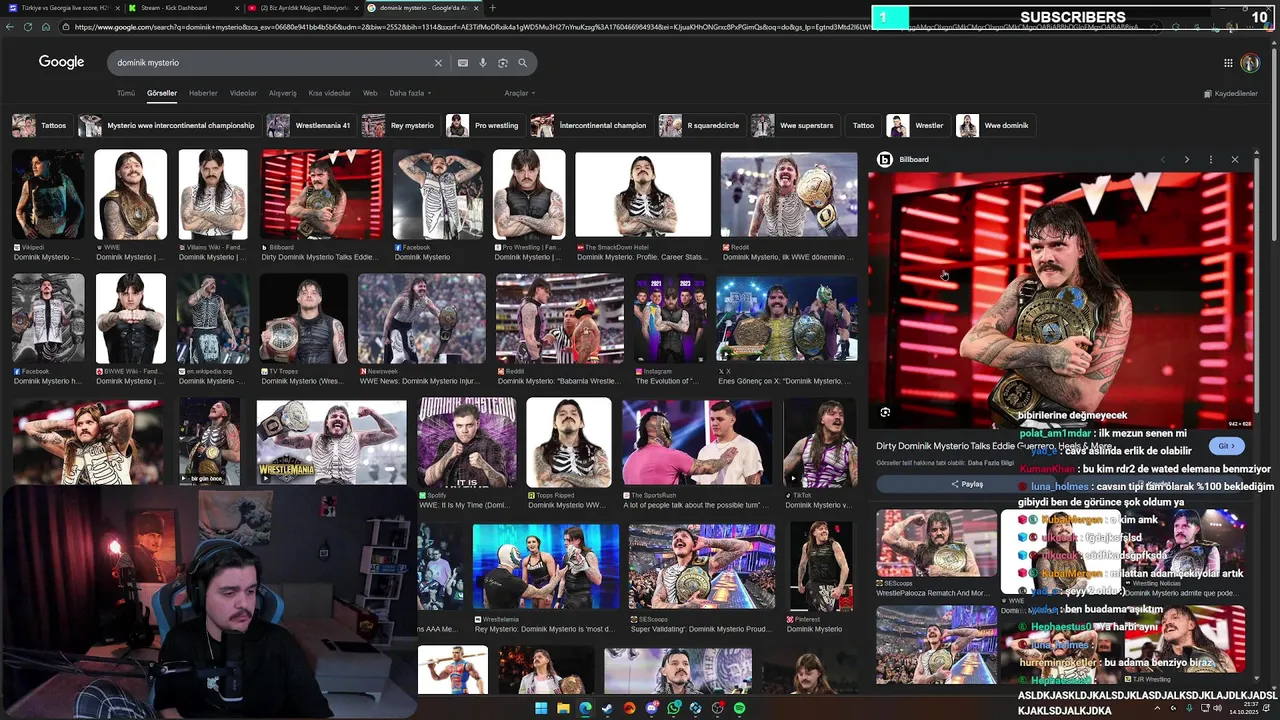Go back in browser history
1280x720 pixels.
[x=10, y=27]
